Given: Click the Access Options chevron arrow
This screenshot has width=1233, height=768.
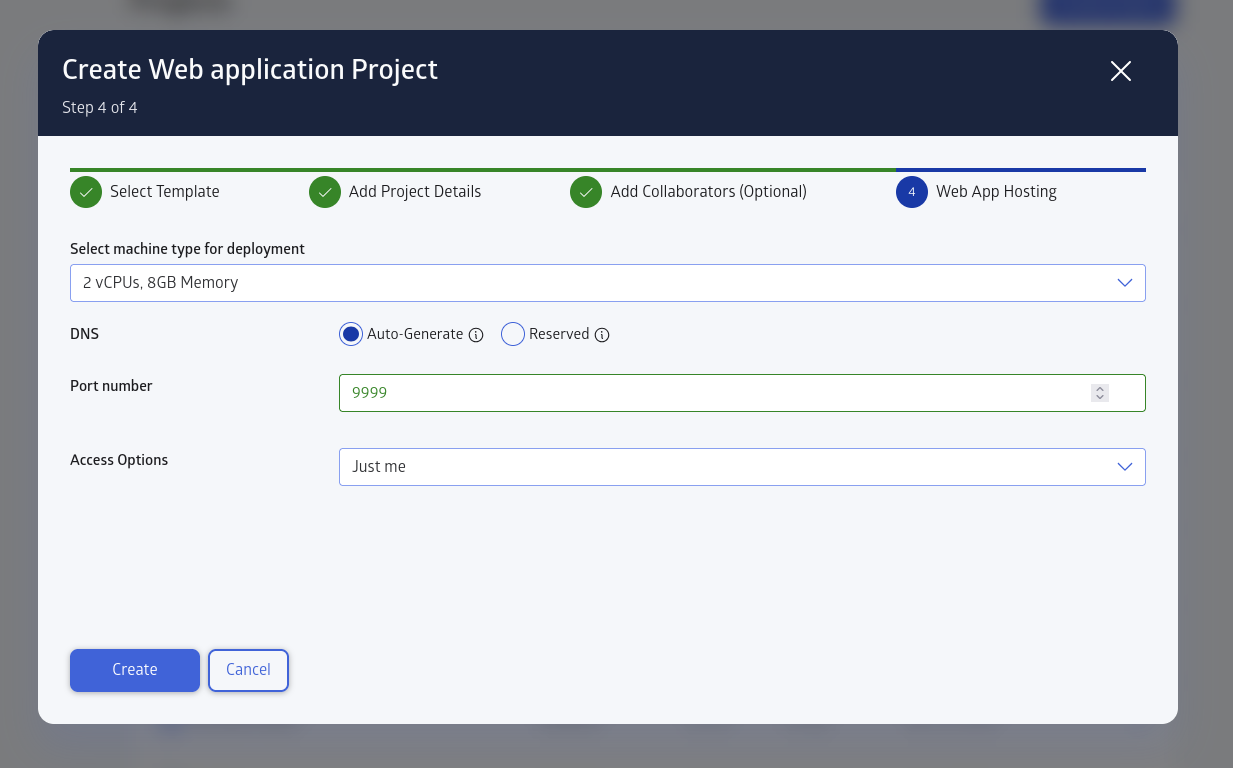Looking at the screenshot, I should (1124, 467).
